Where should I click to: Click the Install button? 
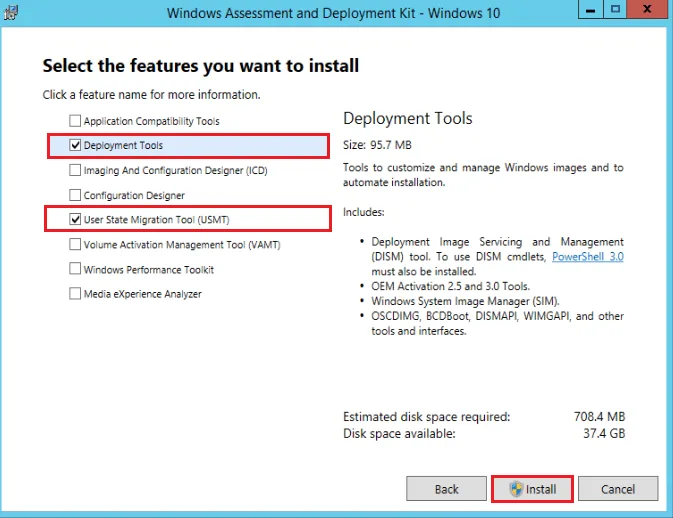(532, 488)
